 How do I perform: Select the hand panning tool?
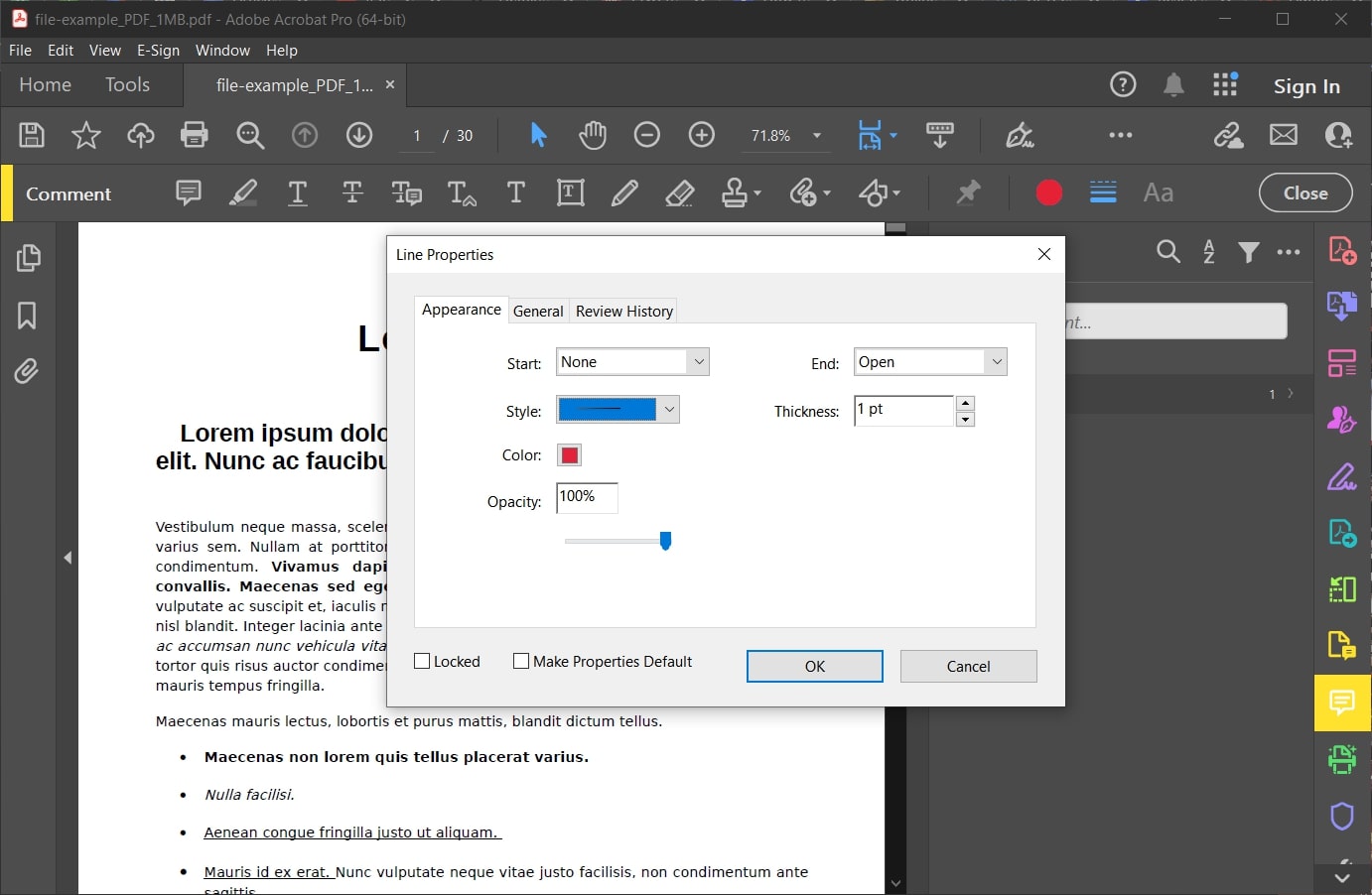click(x=593, y=135)
